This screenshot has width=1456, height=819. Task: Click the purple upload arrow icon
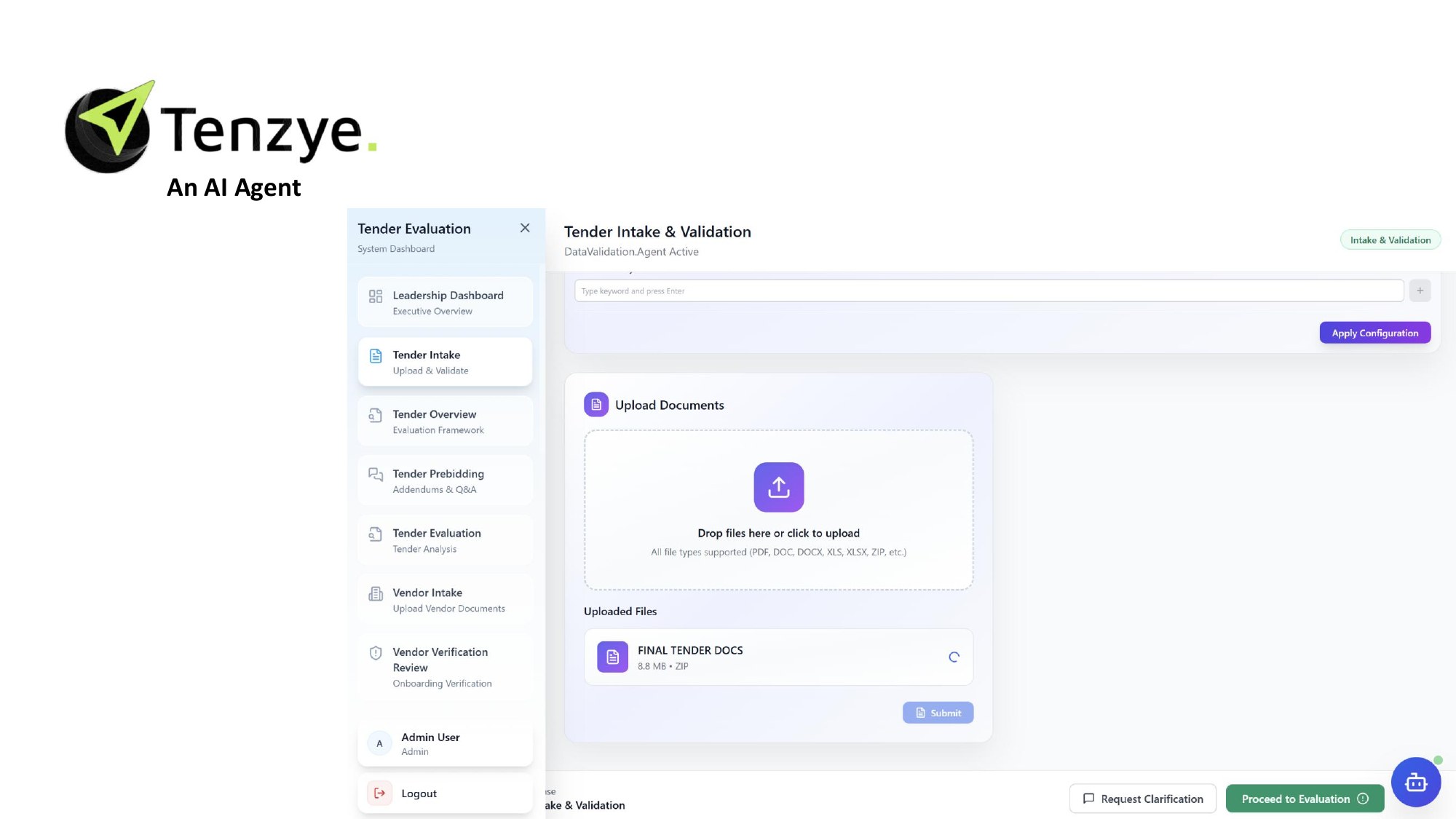778,487
